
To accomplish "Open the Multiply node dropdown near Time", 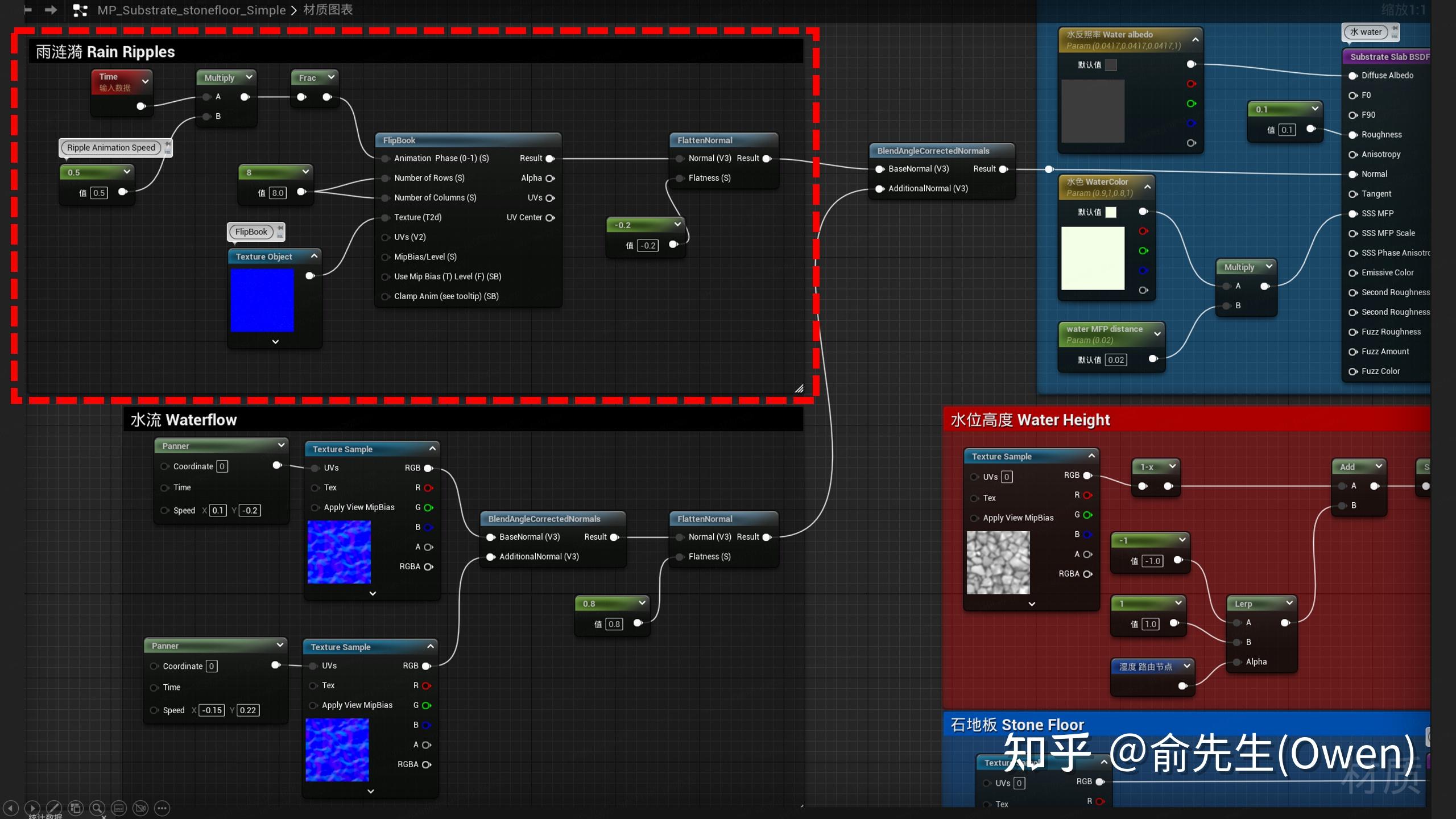I will tap(249, 77).
